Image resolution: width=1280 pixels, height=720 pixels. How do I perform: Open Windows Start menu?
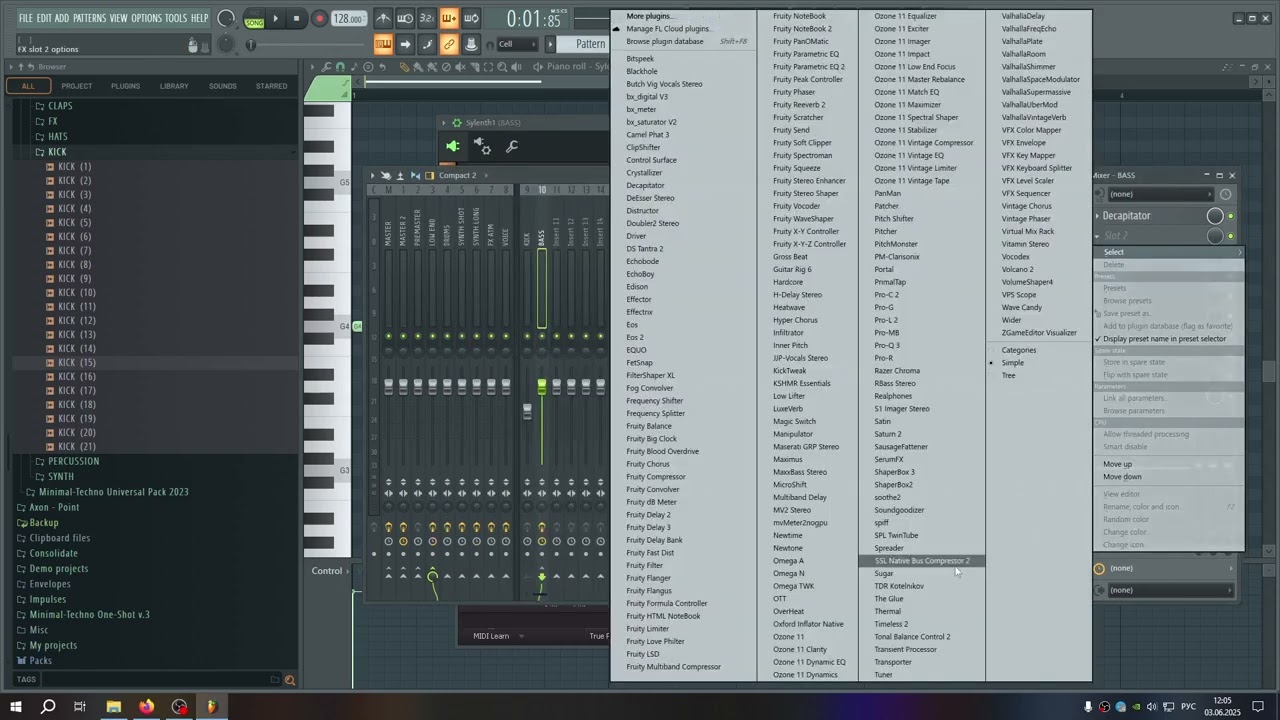click(16, 706)
